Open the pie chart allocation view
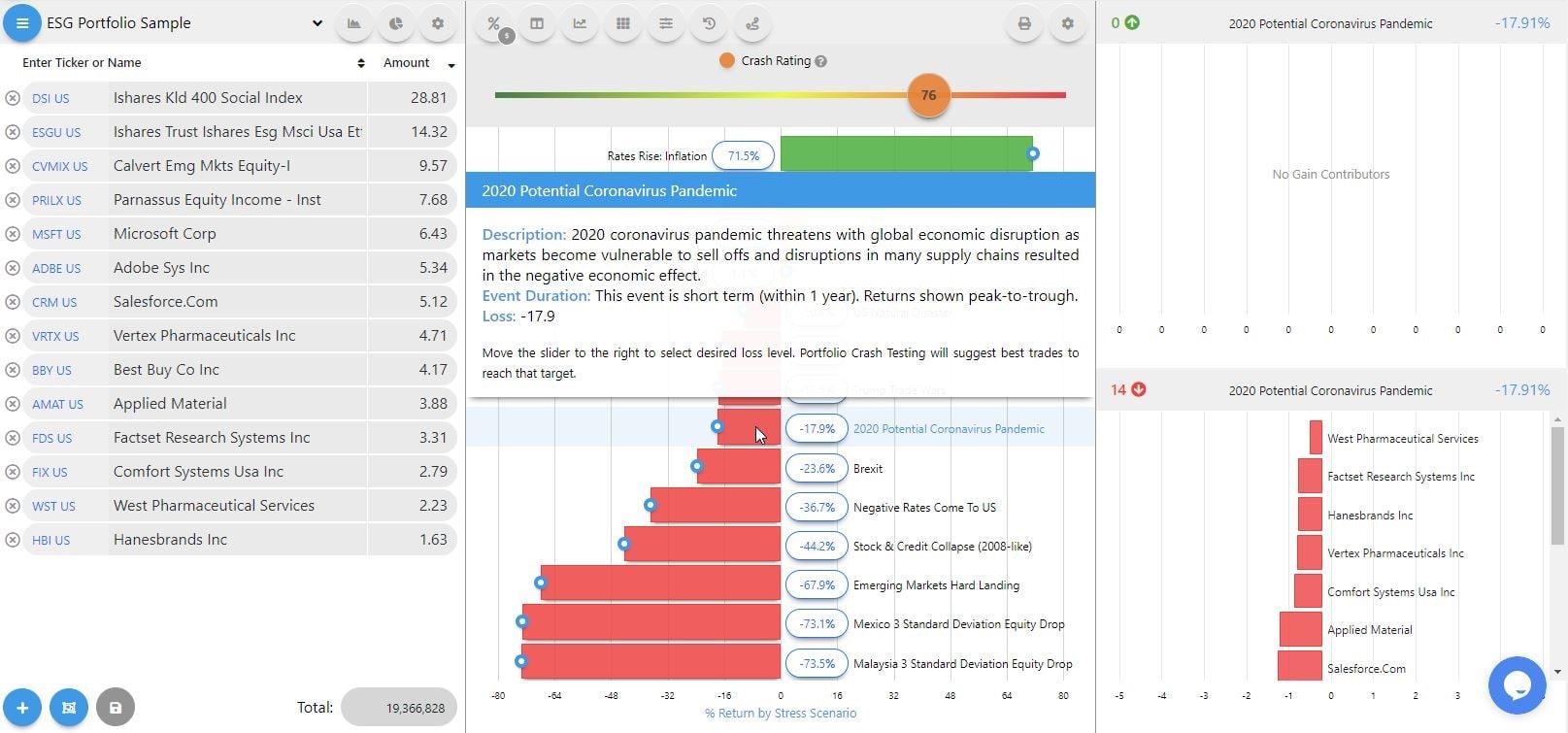The width and height of the screenshot is (1568, 733). click(x=396, y=23)
